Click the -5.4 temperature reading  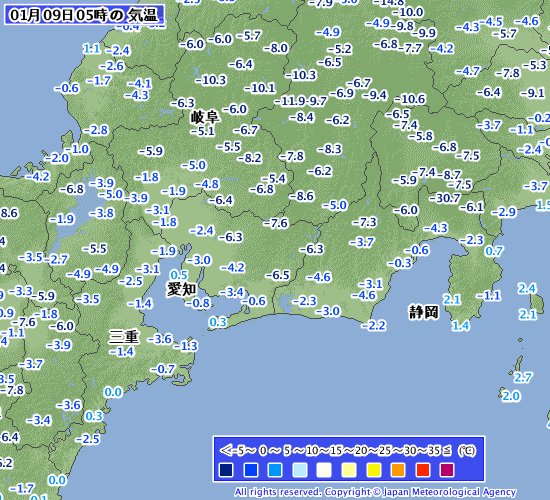pyautogui.click(x=274, y=178)
